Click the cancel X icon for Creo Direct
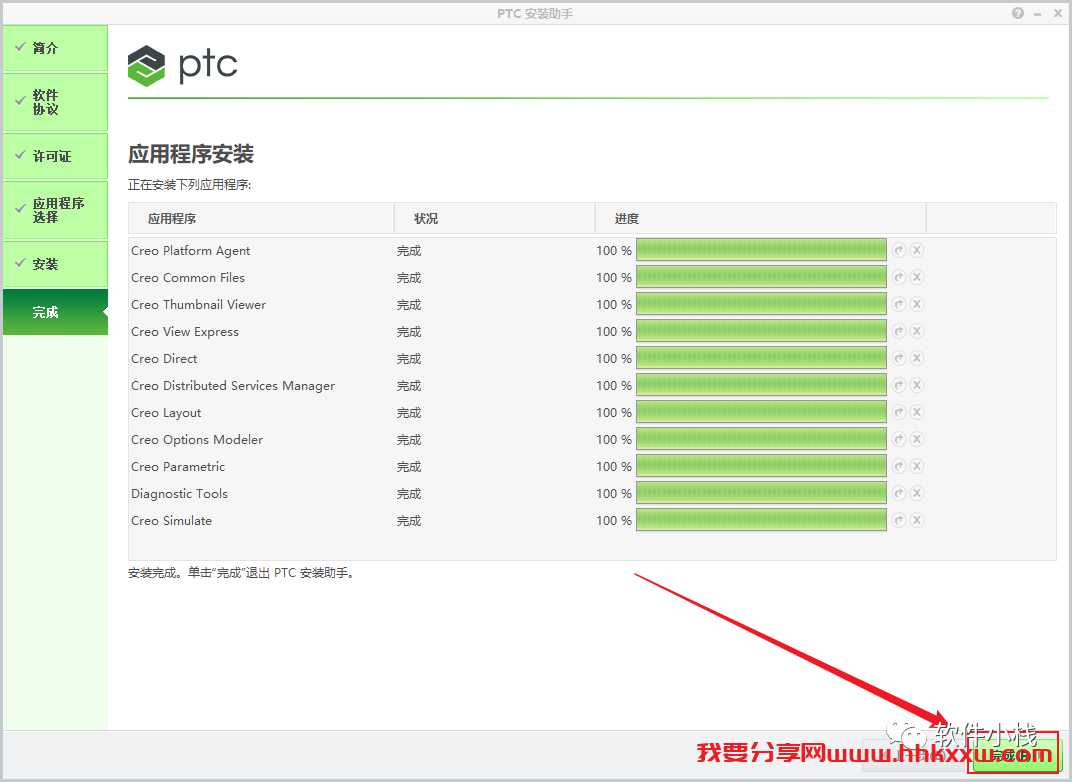Screen dimensions: 1072x782 [x=917, y=358]
